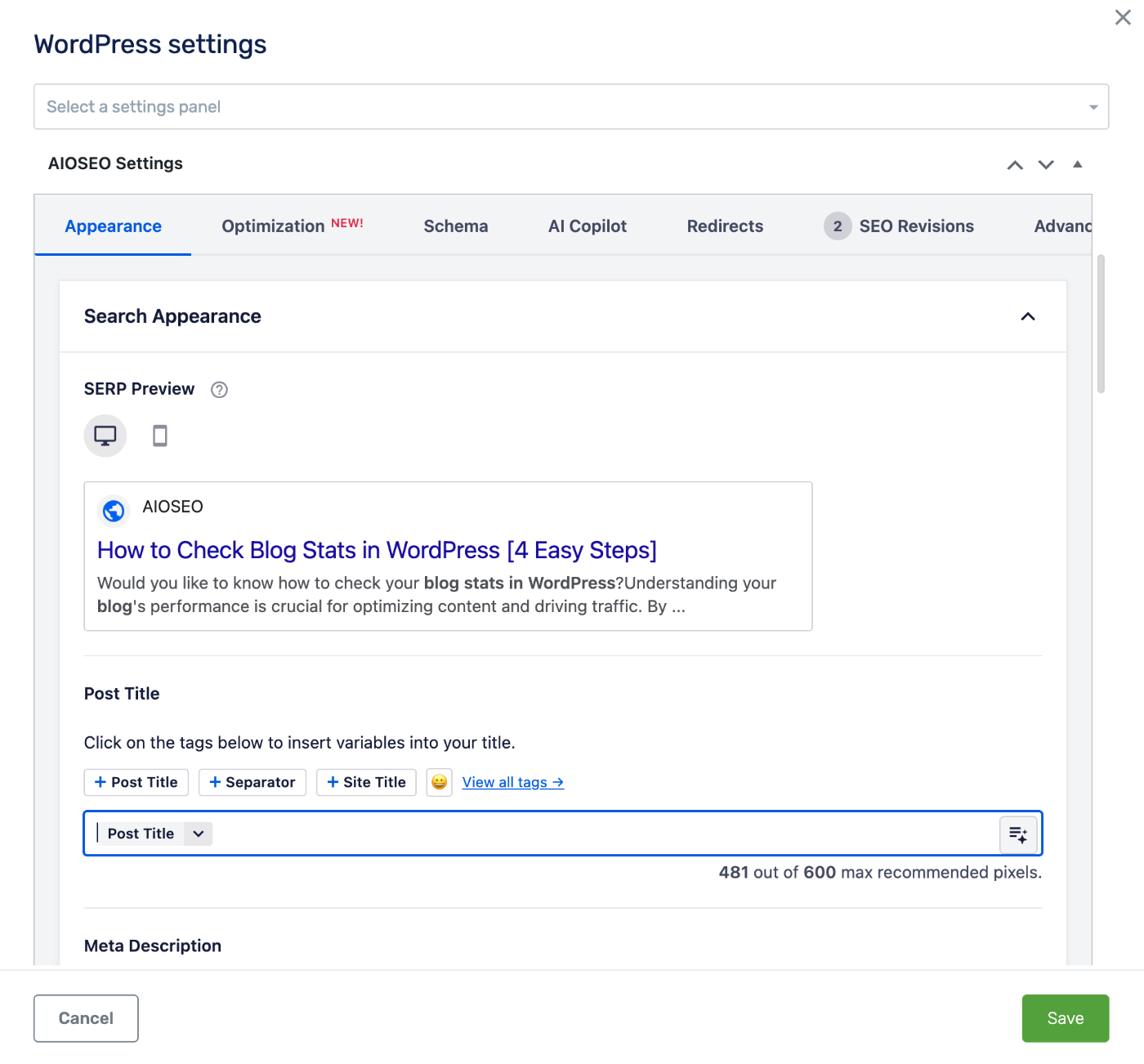1144x1064 pixels.
Task: Click the AI title generator icon
Action: coord(1018,834)
